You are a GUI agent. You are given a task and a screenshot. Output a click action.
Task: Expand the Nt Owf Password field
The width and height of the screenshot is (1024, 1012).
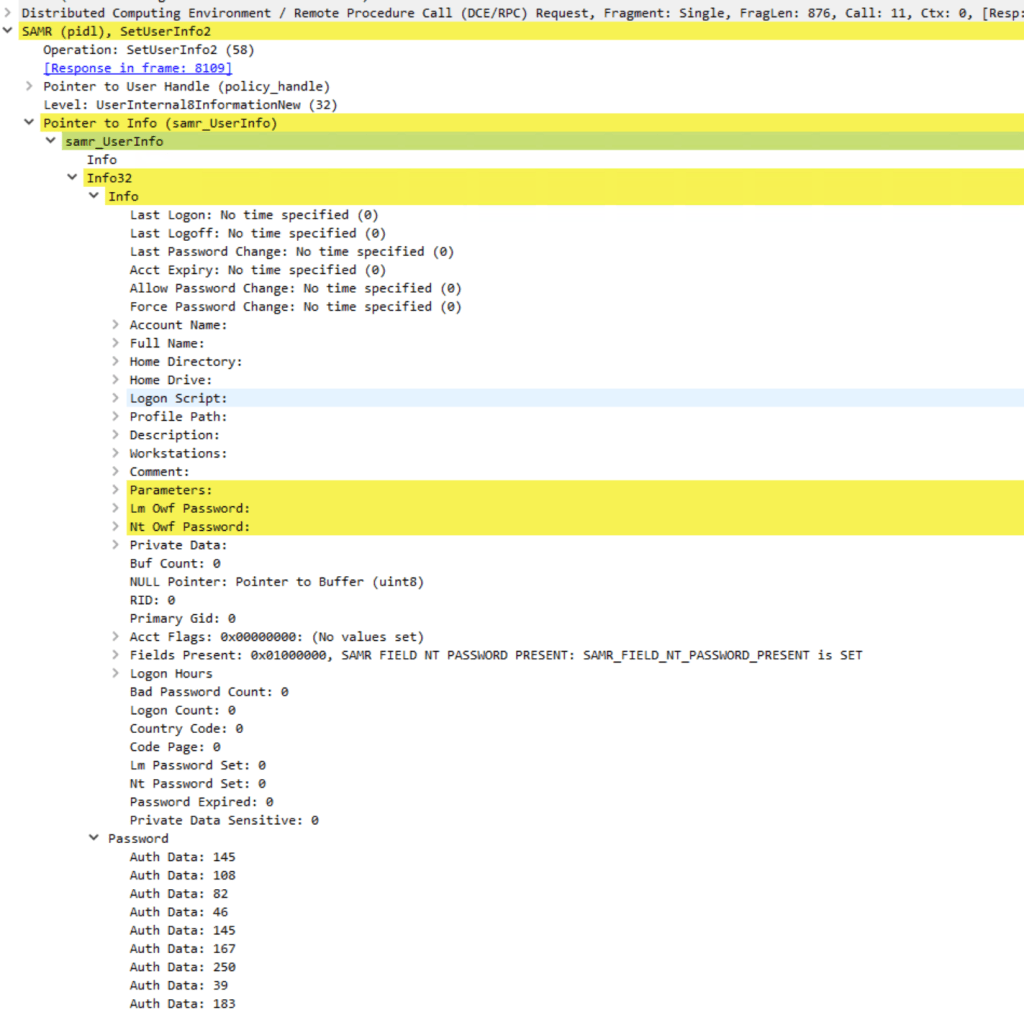[x=116, y=527]
